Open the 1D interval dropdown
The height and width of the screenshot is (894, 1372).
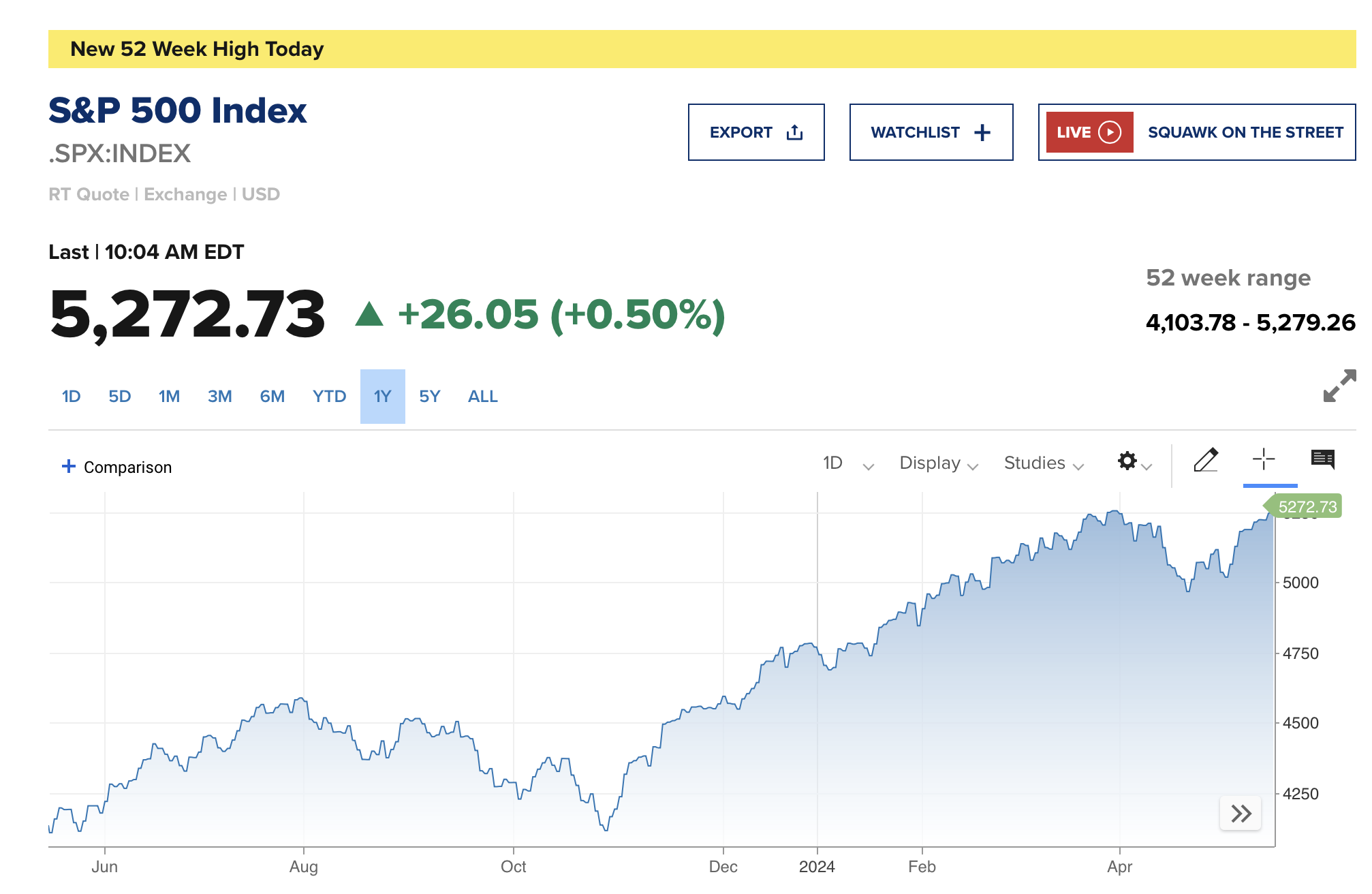[847, 463]
